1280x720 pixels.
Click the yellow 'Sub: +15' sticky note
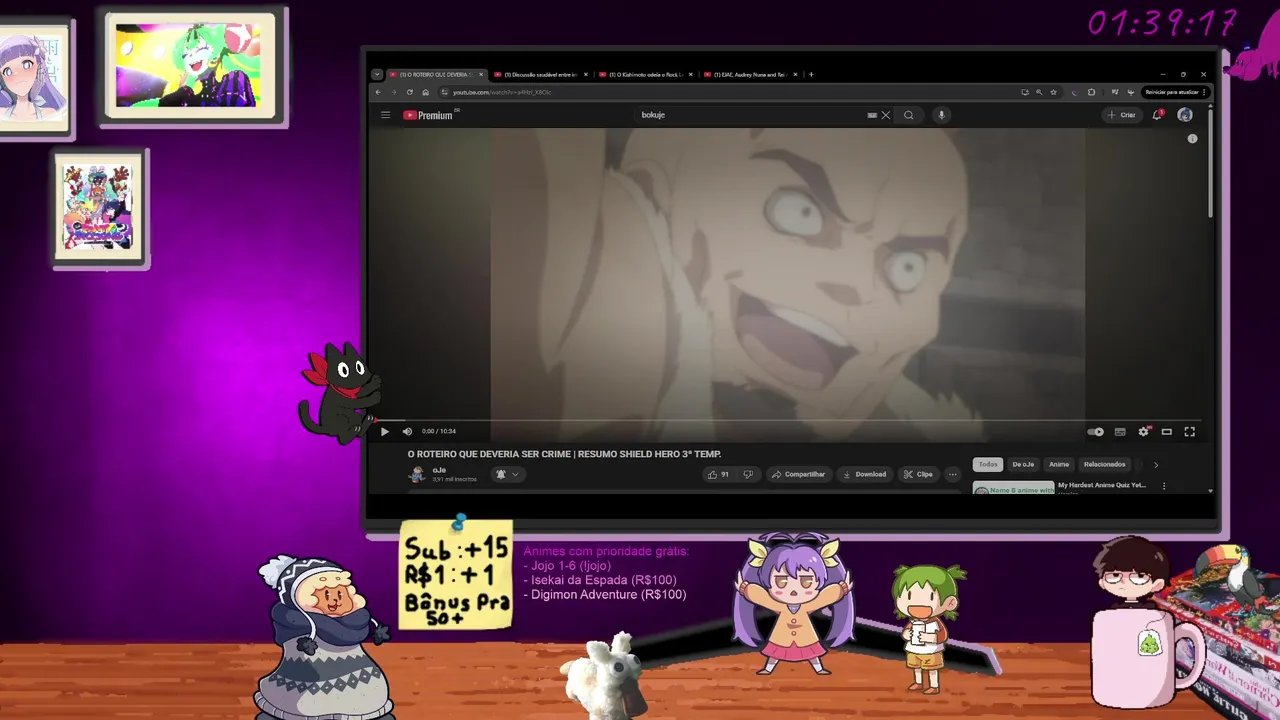tap(456, 575)
